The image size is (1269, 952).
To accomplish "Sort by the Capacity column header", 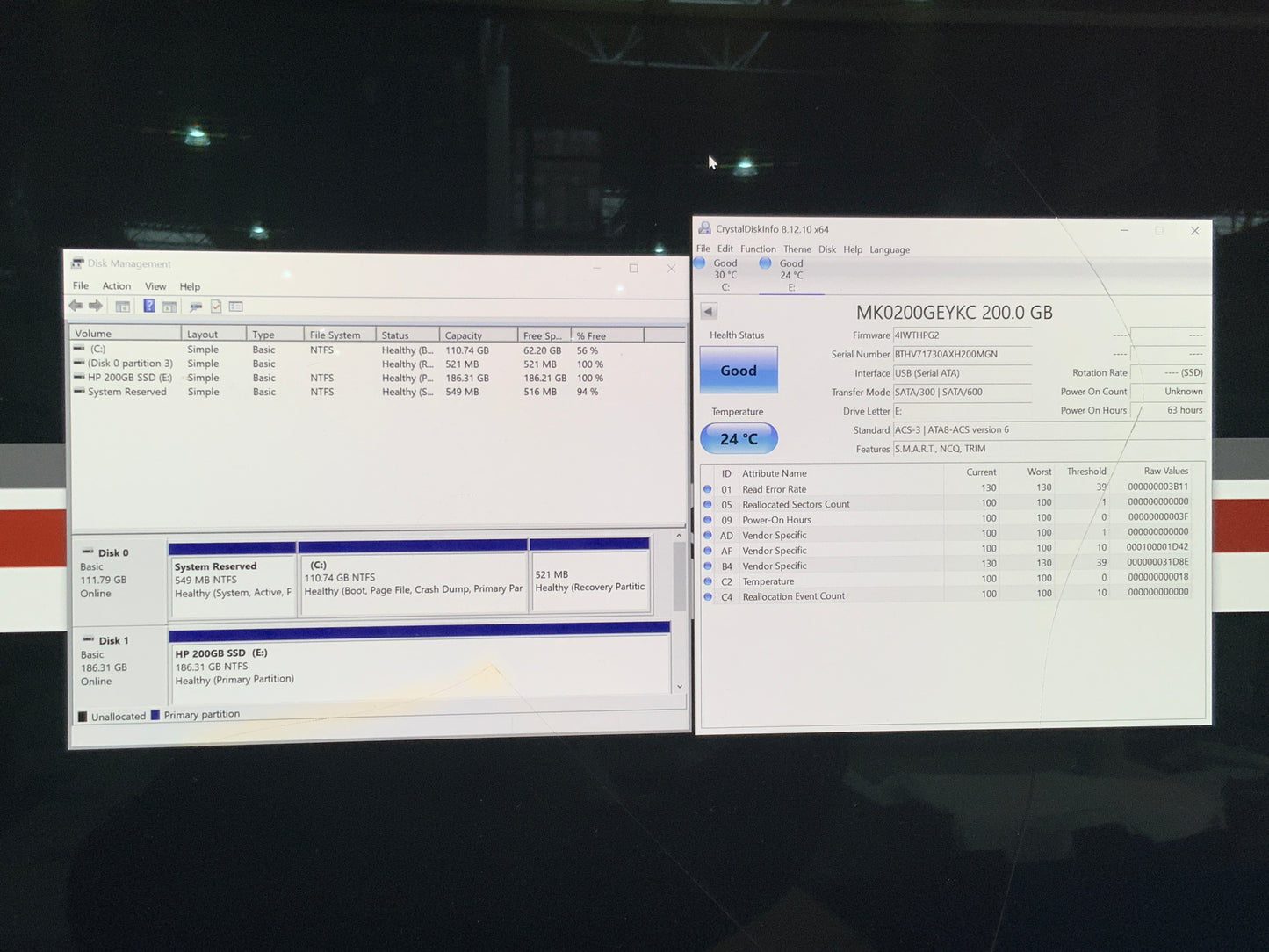I will [478, 335].
